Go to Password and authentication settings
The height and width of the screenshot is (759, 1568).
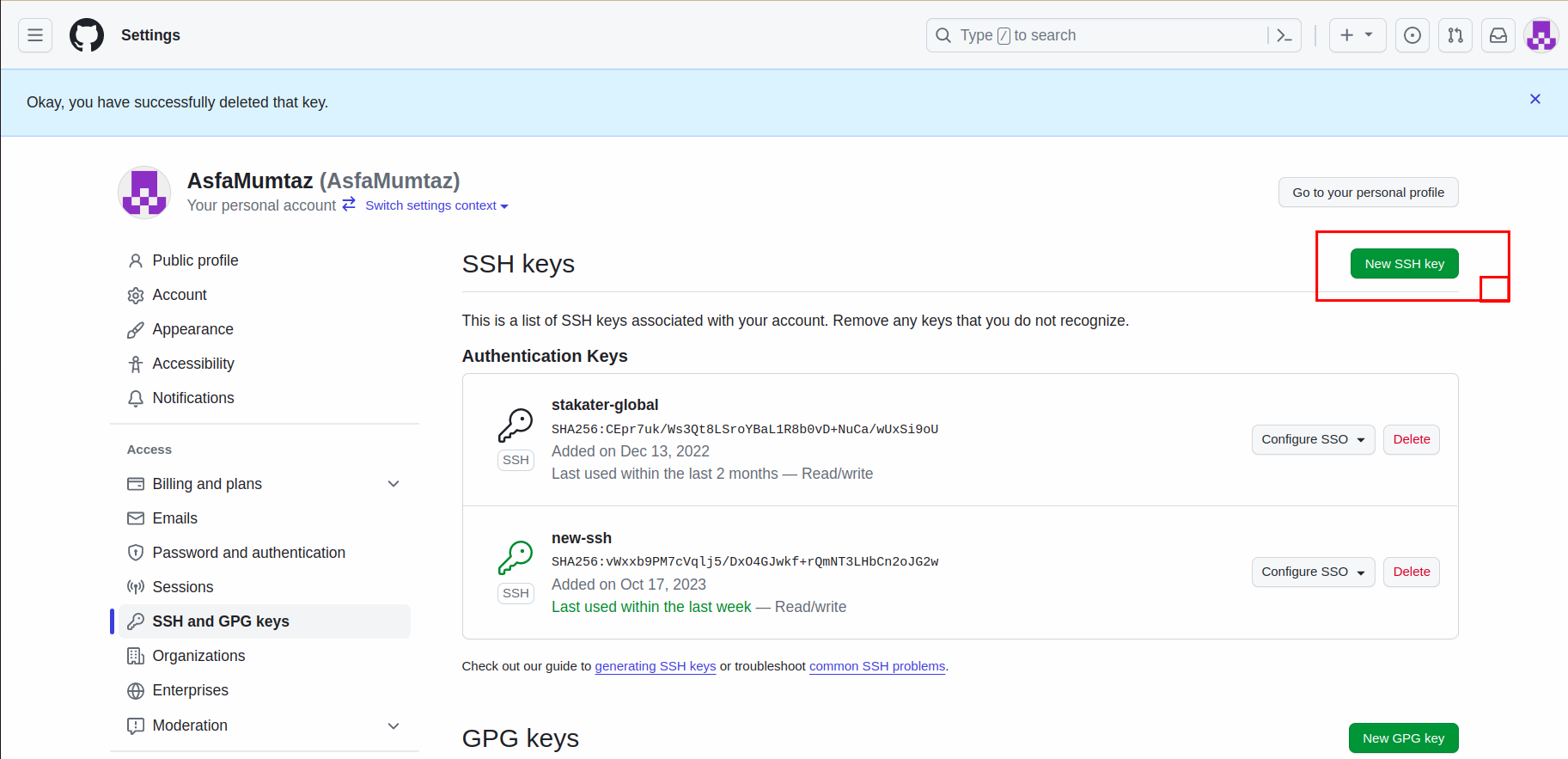click(x=248, y=553)
